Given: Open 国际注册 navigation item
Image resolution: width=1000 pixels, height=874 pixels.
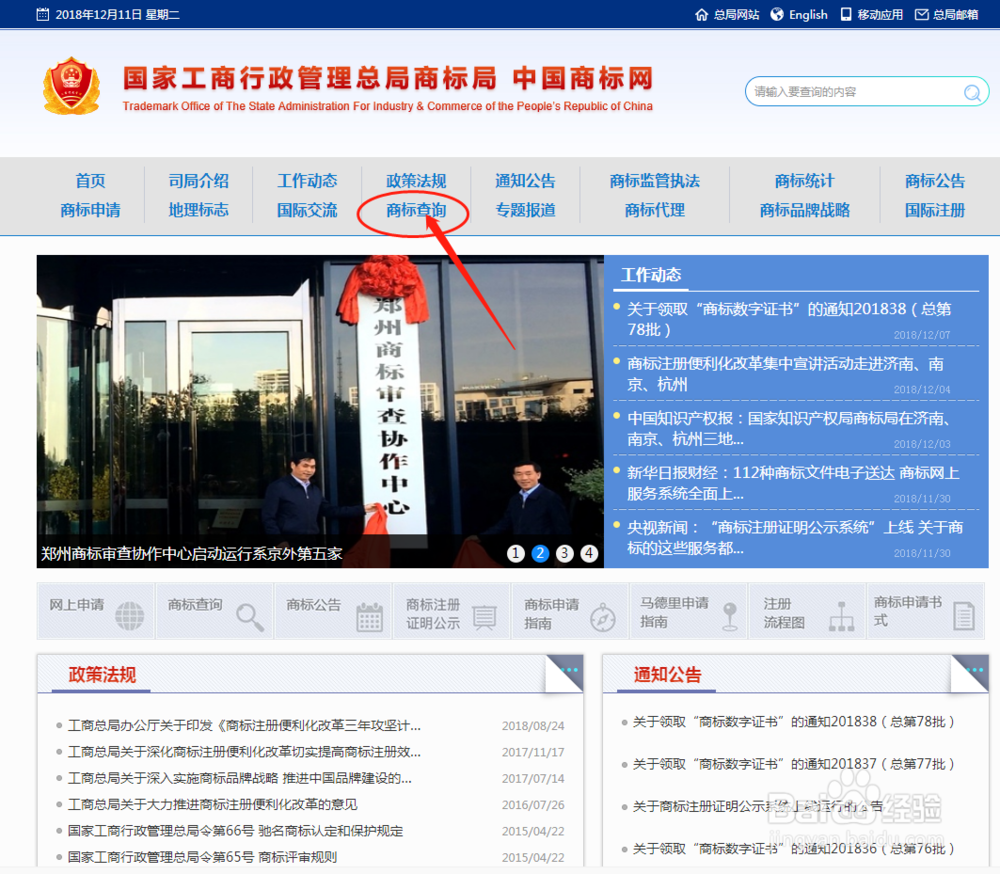Looking at the screenshot, I should [x=934, y=210].
